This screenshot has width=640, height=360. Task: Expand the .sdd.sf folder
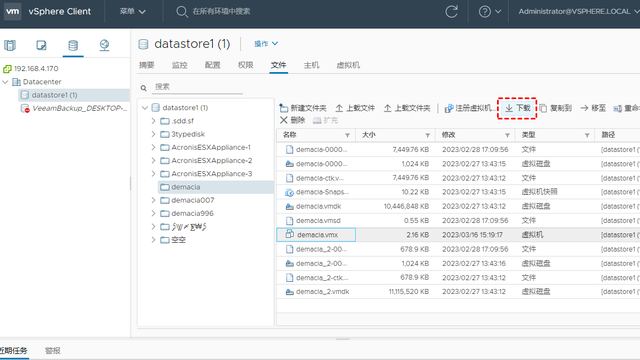click(x=153, y=121)
